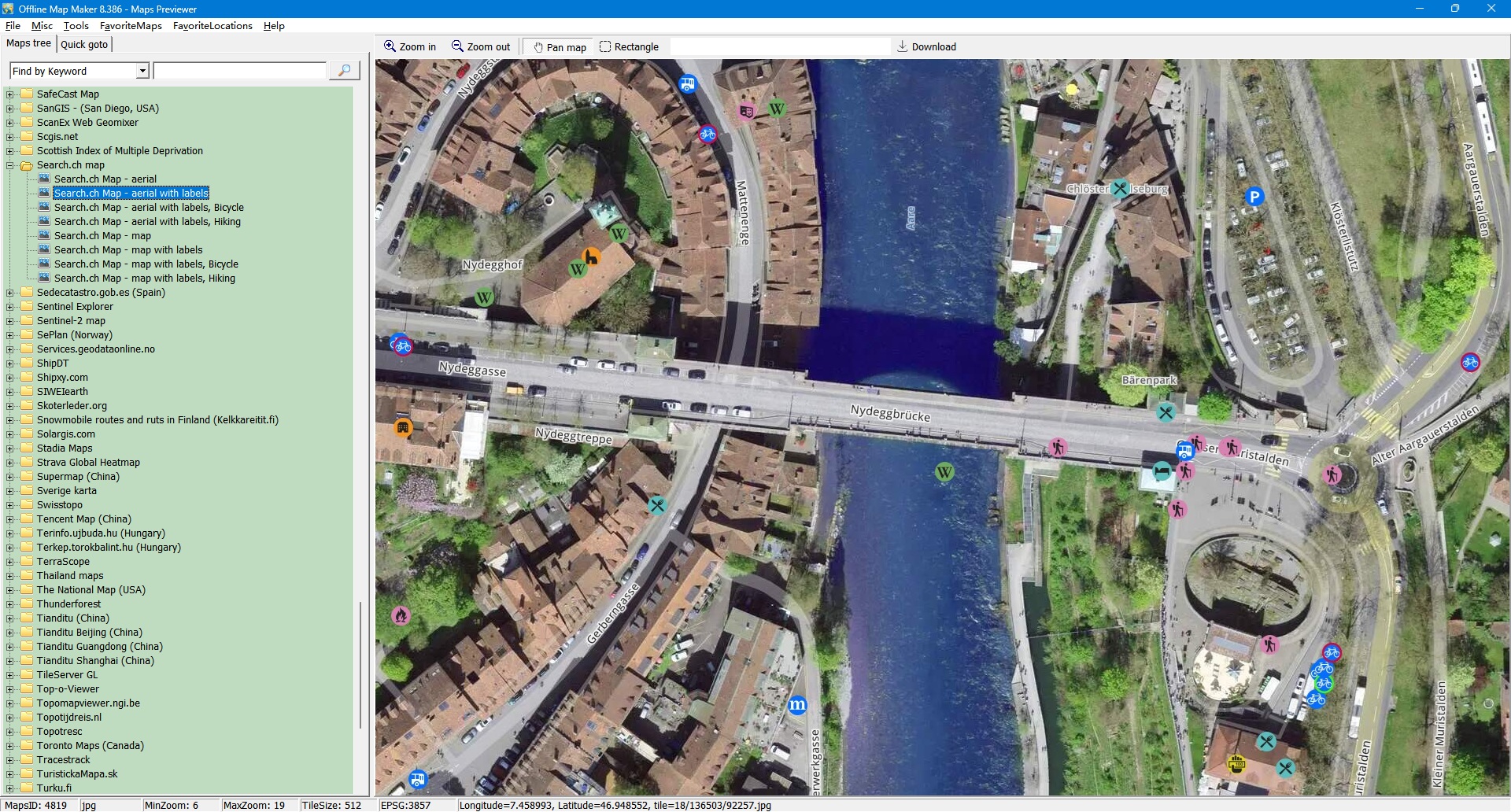This screenshot has height=812, width=1511.
Task: Select 'Search.ch Map - aerial with labels, Bicycle'
Action: coord(149,208)
